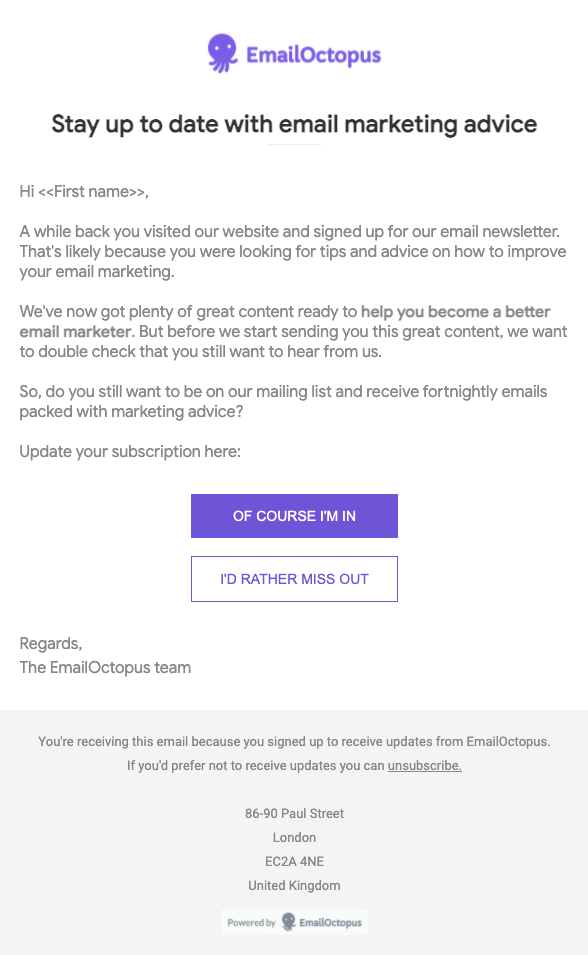588x955 pixels.
Task: Confirm subscription with 'OF COURSE I'M IN'
Action: pos(294,516)
